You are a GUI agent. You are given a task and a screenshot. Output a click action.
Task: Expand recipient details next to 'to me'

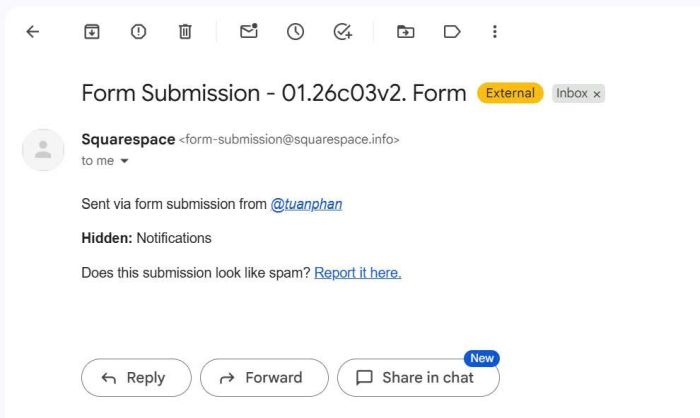[x=125, y=161]
